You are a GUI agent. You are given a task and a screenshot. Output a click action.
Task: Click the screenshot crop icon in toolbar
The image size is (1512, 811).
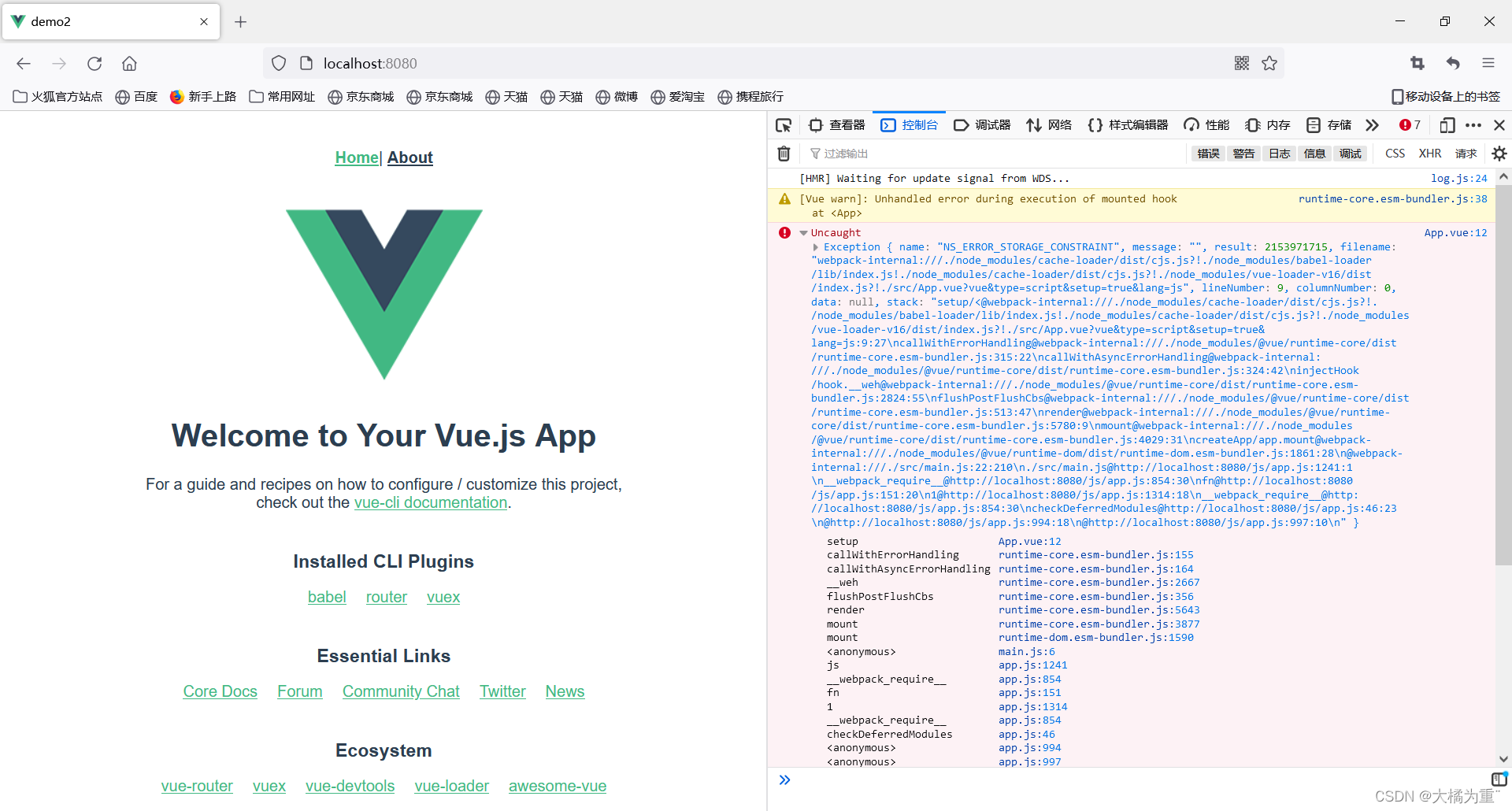coord(1417,64)
